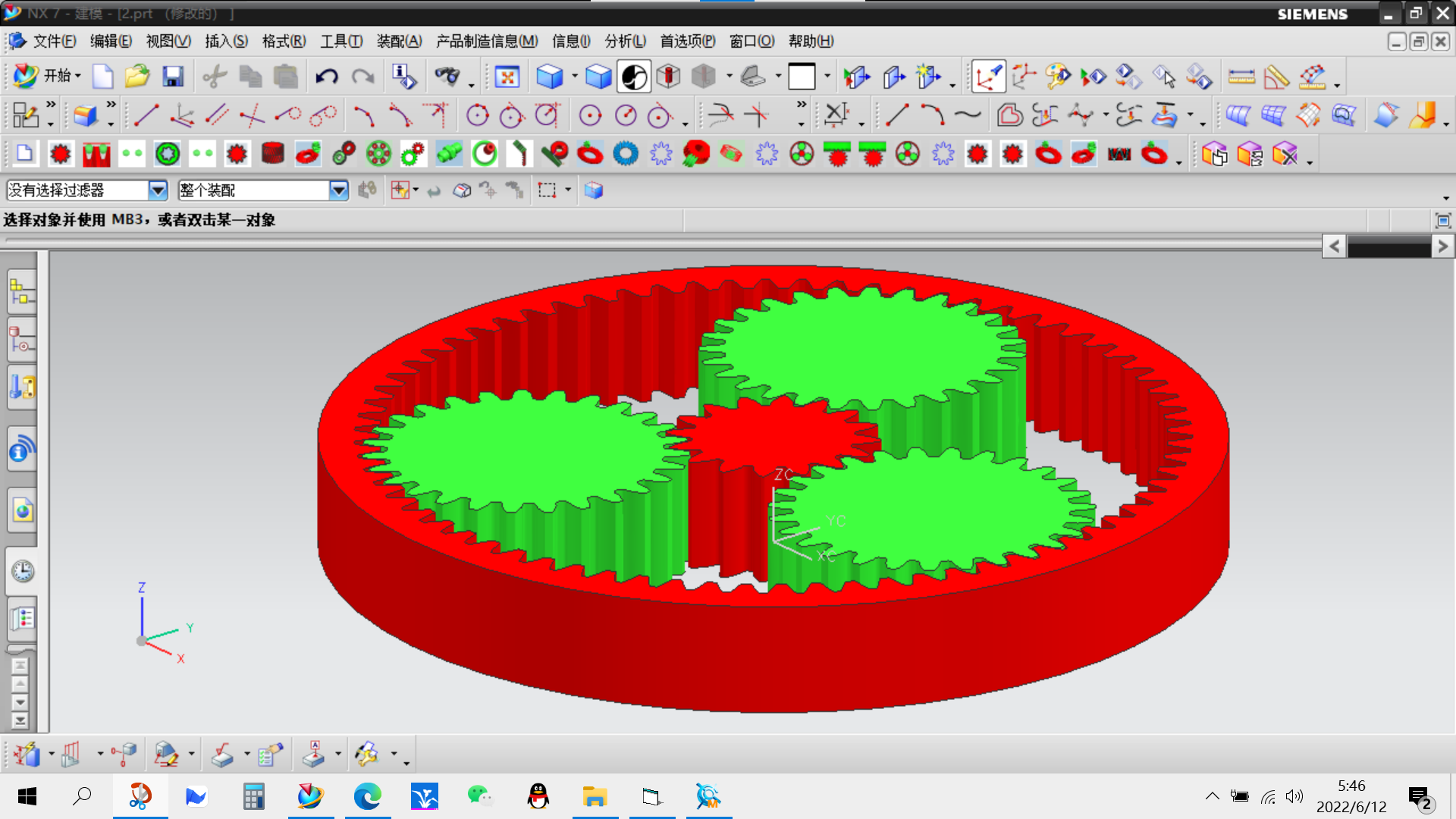Click the bottom sidebar down arrow
The width and height of the screenshot is (1456, 819).
point(20,720)
